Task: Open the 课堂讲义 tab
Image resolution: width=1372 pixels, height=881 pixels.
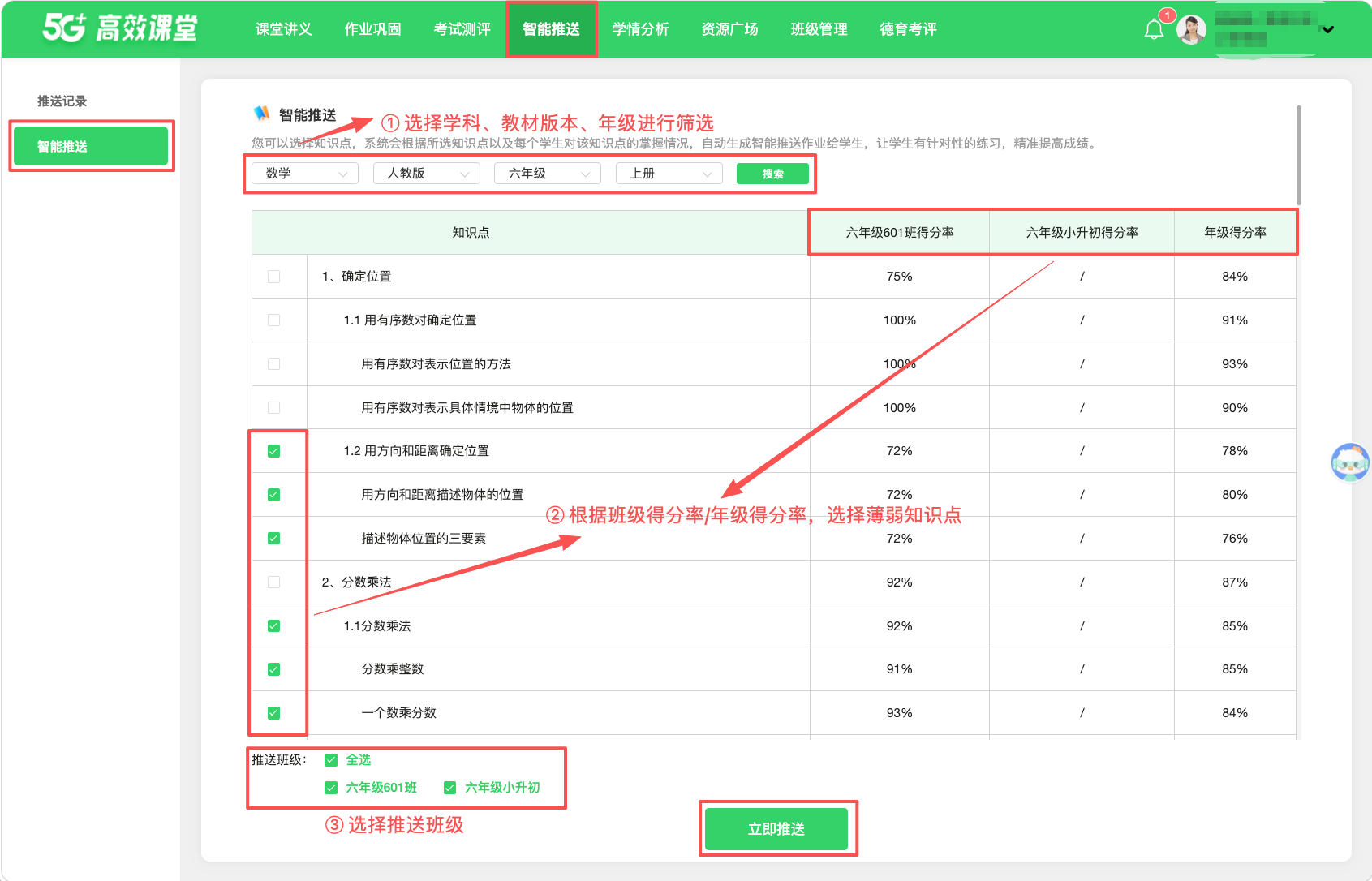Action: point(283,29)
